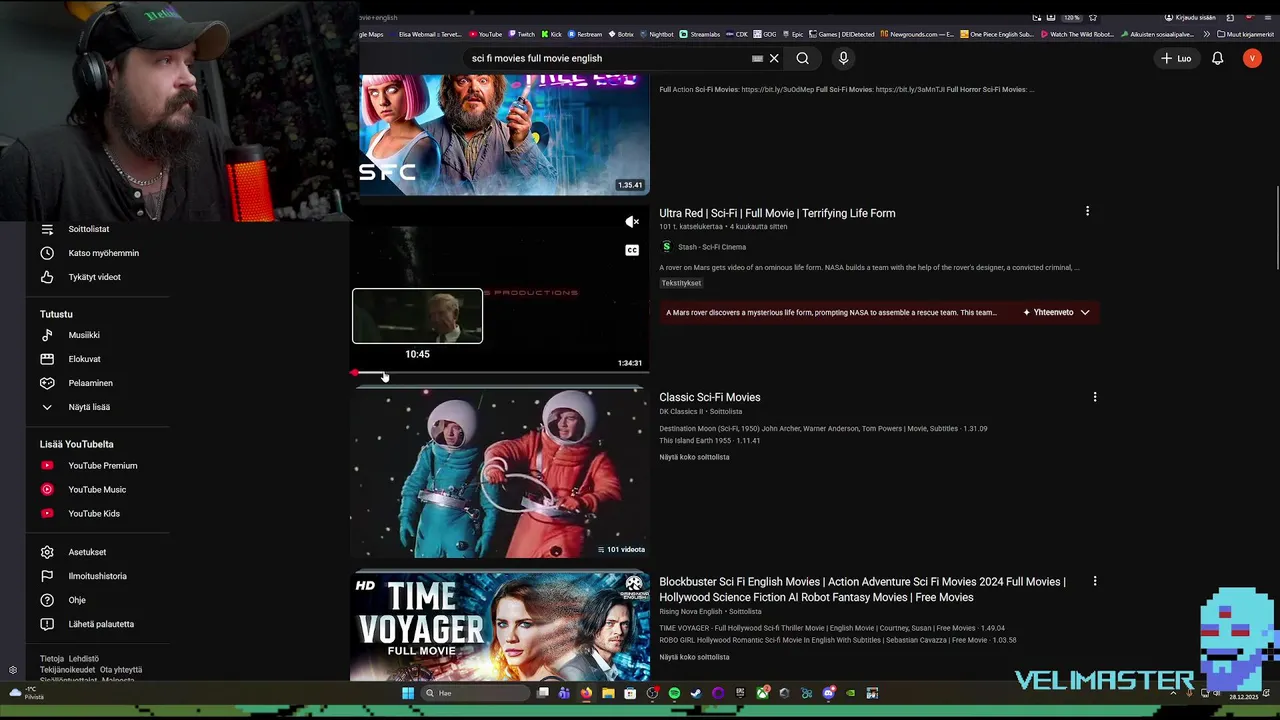Open more options for Blockbuster Sci Fi playlist
The image size is (1280, 720).
coord(1095,581)
